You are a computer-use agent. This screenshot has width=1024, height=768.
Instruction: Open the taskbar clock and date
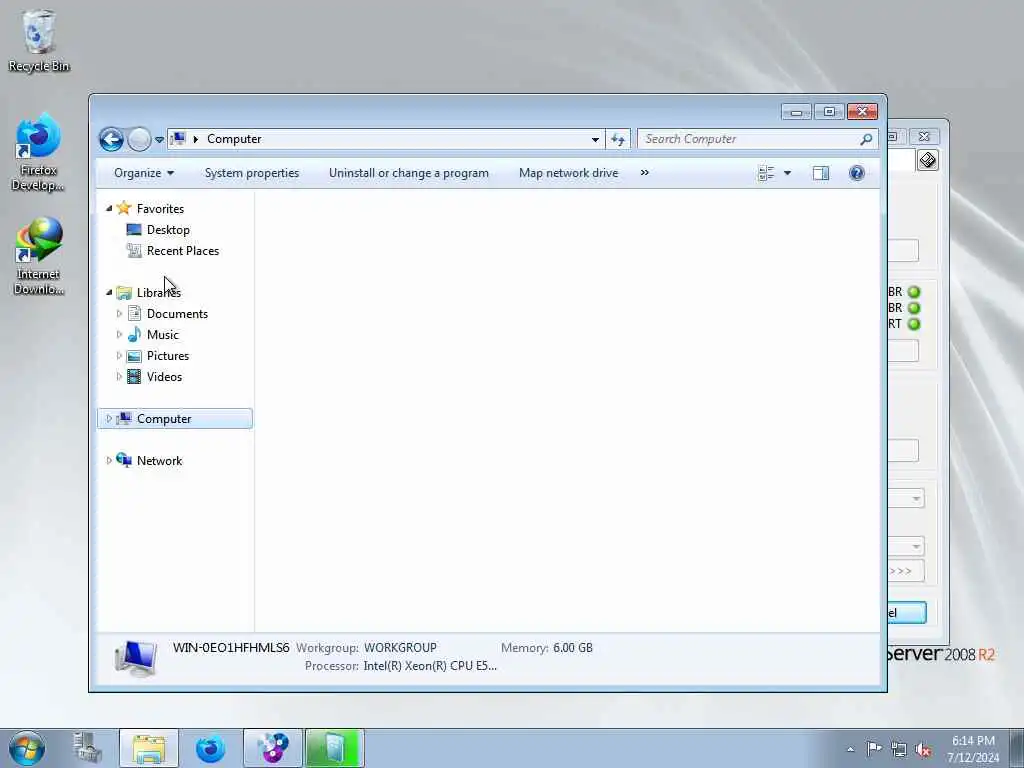click(x=973, y=749)
